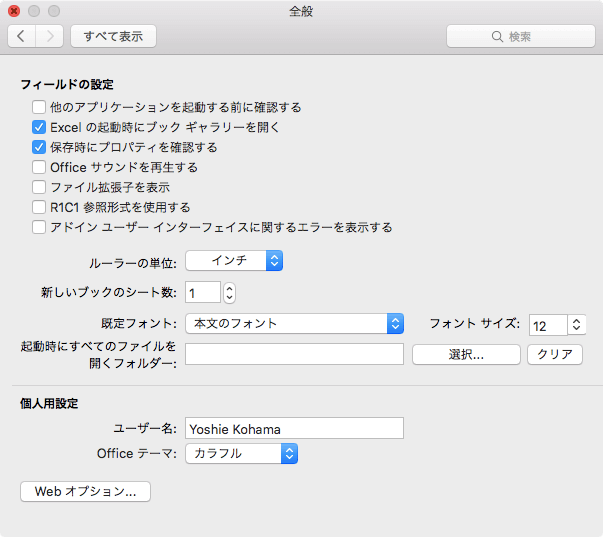
Task: Click the クリア button
Action: [555, 354]
